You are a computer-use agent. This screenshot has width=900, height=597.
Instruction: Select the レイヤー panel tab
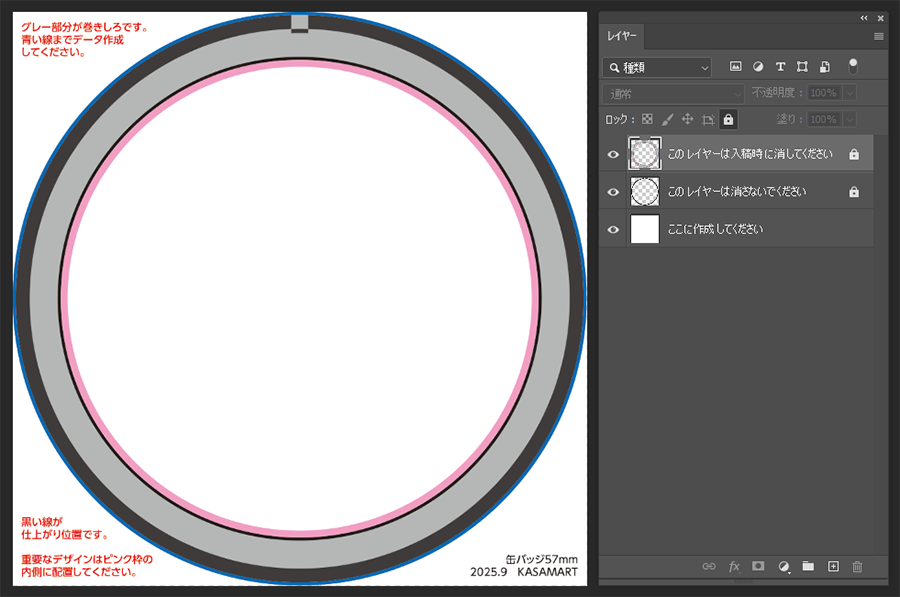(621, 36)
